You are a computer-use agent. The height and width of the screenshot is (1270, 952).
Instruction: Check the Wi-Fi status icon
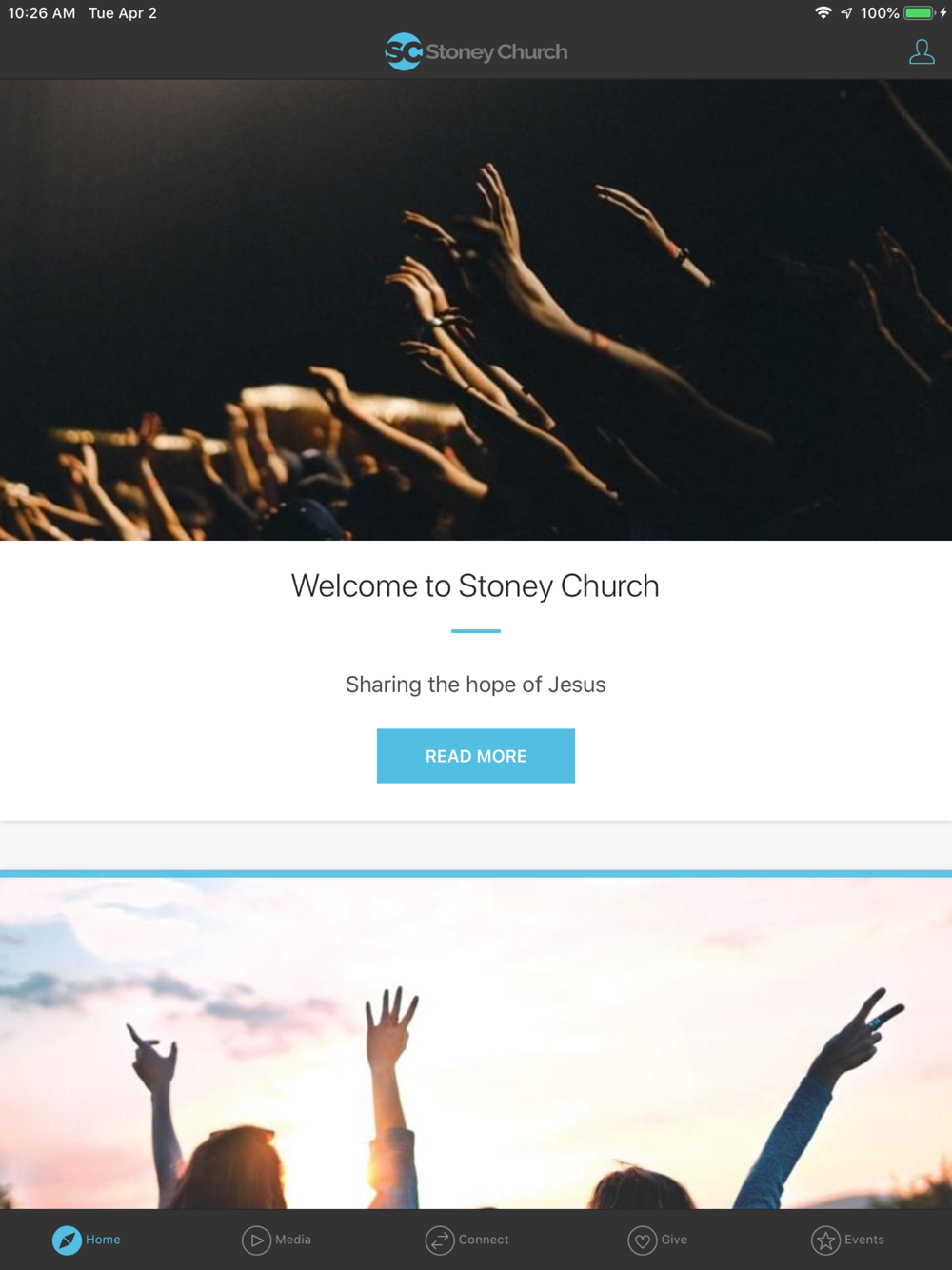pos(823,13)
